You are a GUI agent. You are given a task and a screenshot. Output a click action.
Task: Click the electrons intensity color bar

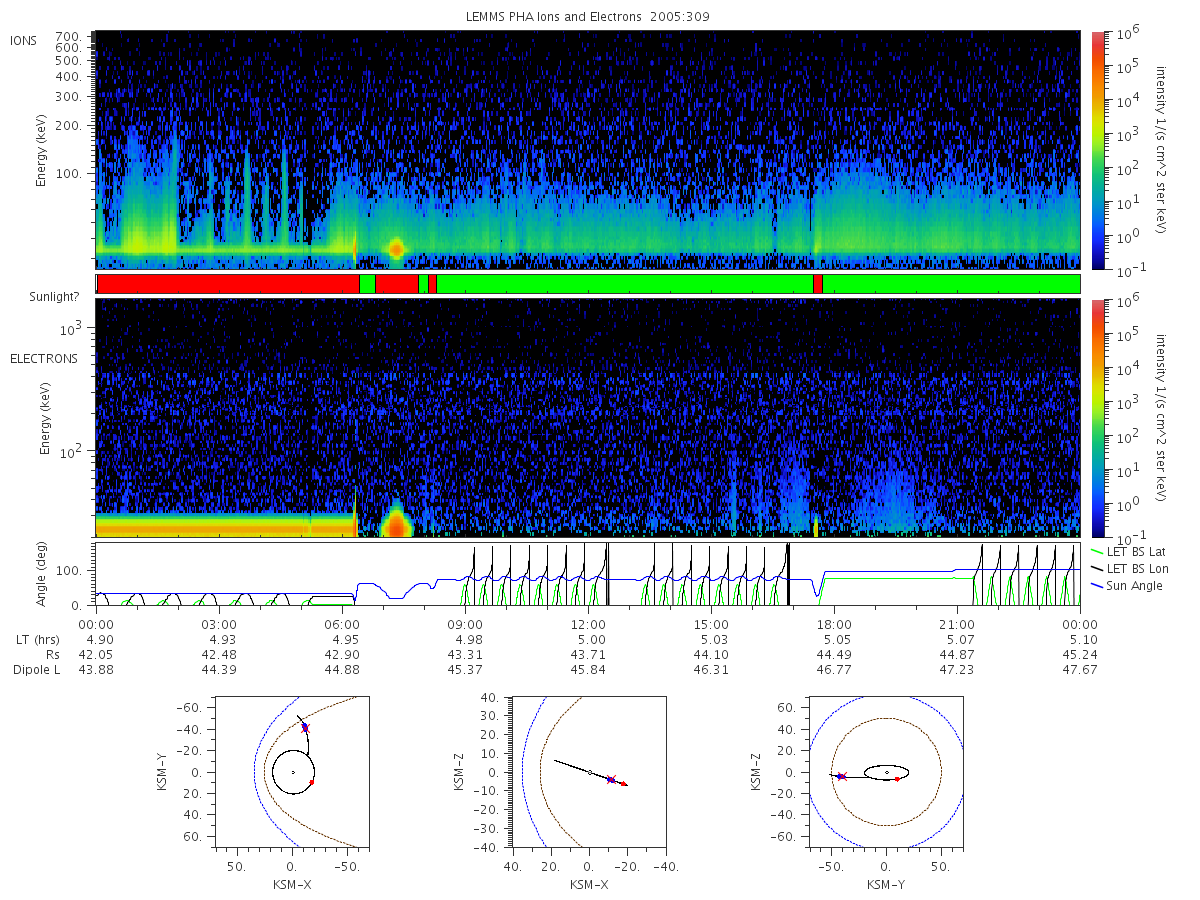point(1098,418)
